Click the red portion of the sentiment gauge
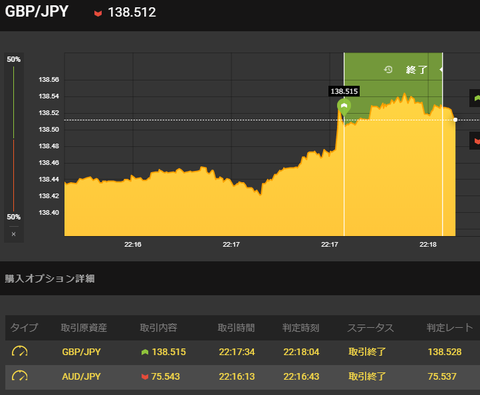 14,175
